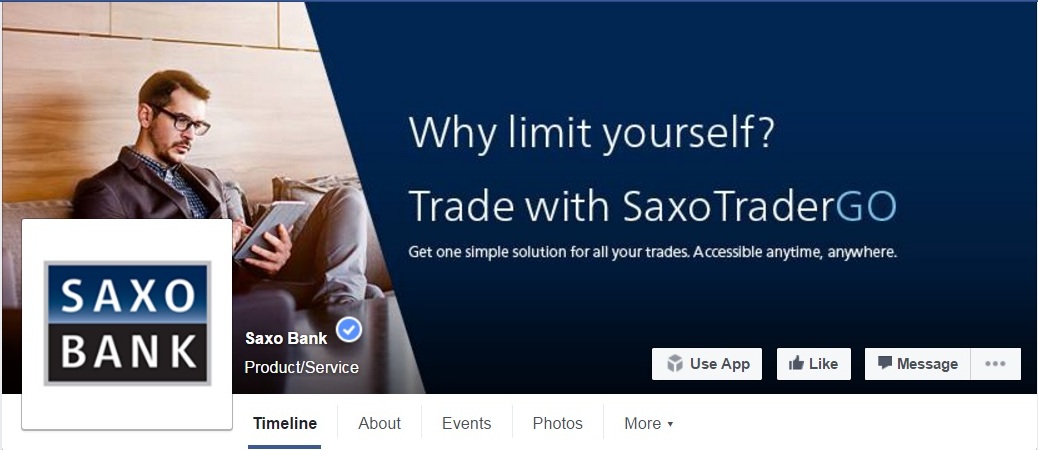Click the cube icon on Use App

[x=675, y=364]
